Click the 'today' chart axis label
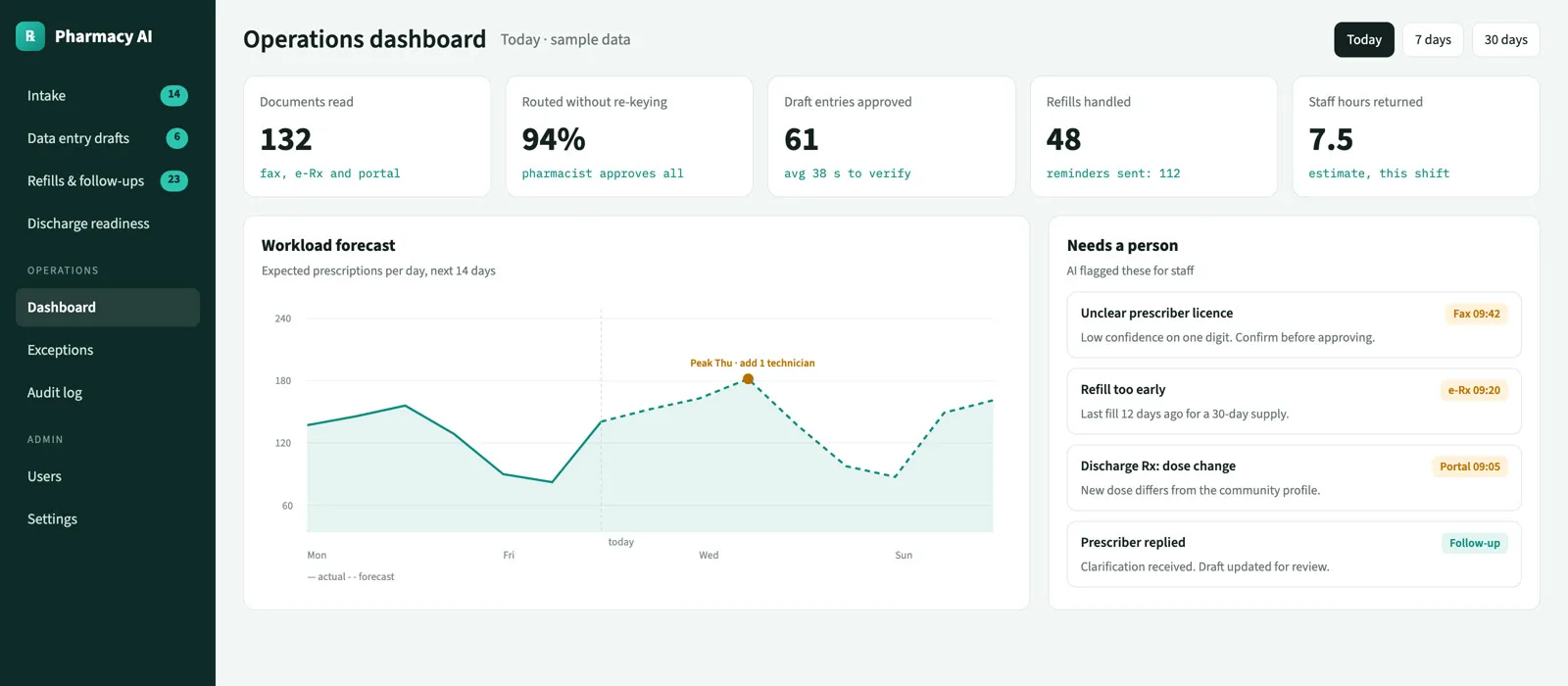 tap(620, 542)
